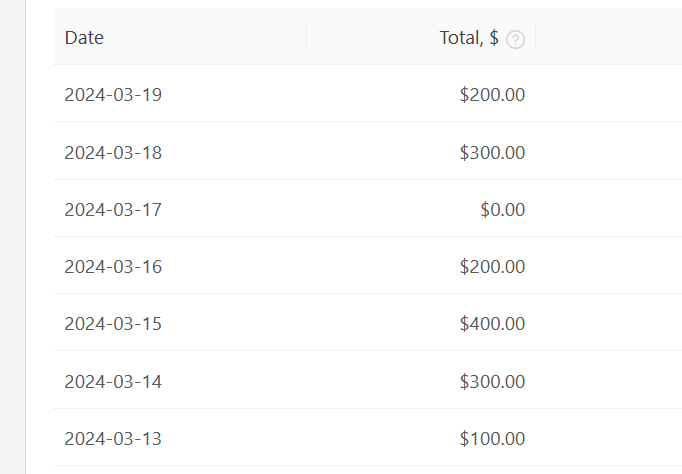
Task: Click the column divider after Total header
Action: point(535,36)
